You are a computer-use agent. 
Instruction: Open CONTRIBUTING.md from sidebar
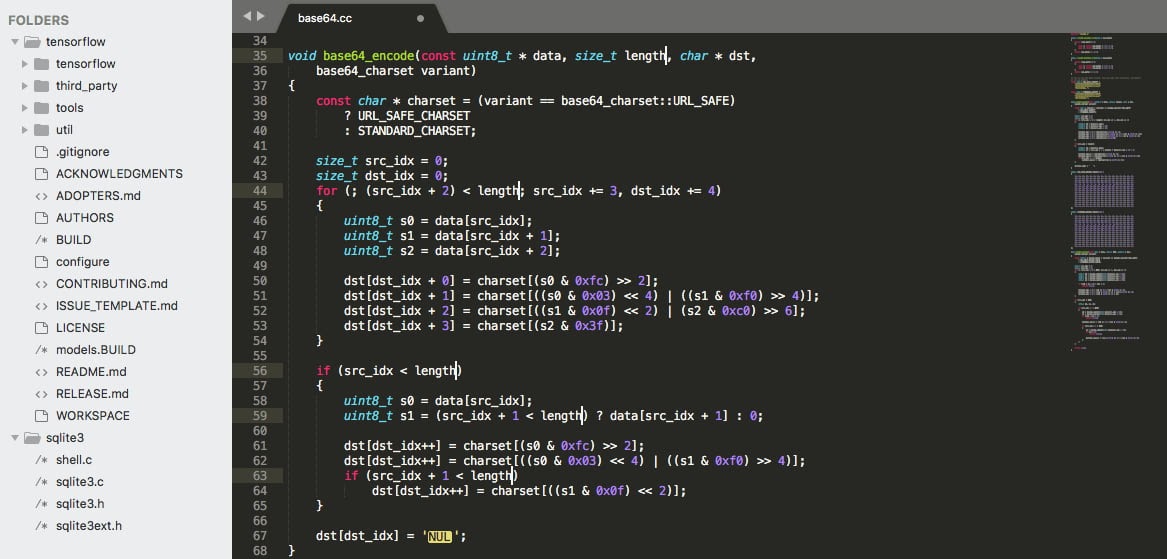(112, 284)
